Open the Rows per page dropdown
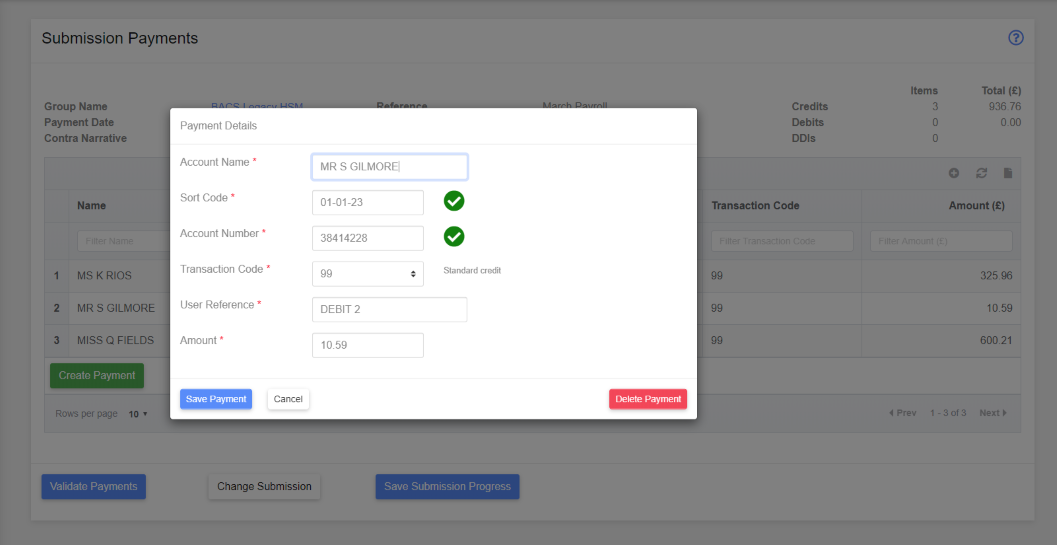This screenshot has width=1057, height=545. pyautogui.click(x=138, y=413)
